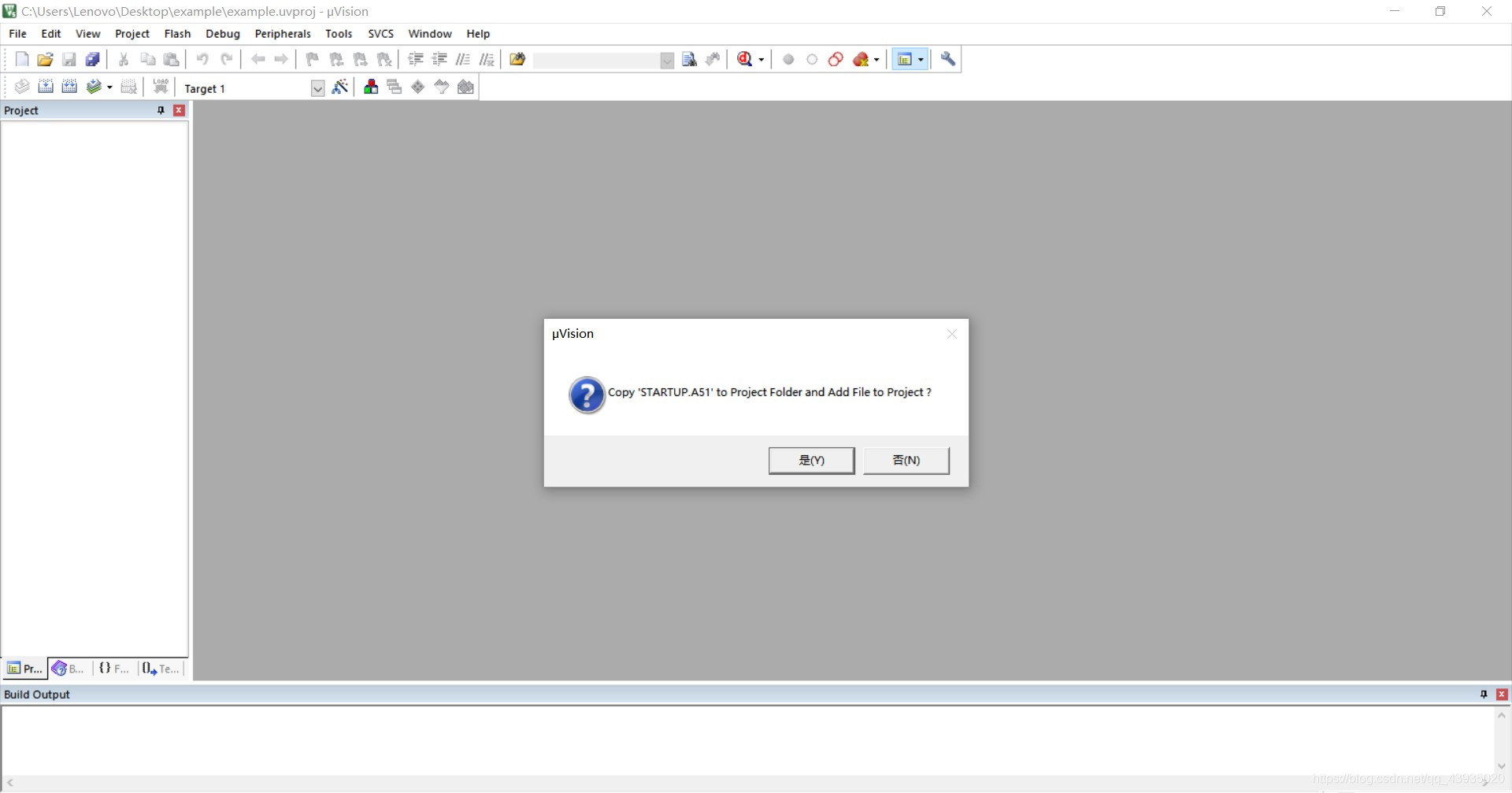Rebuild all target files with the Rebuild icon

pos(69,87)
